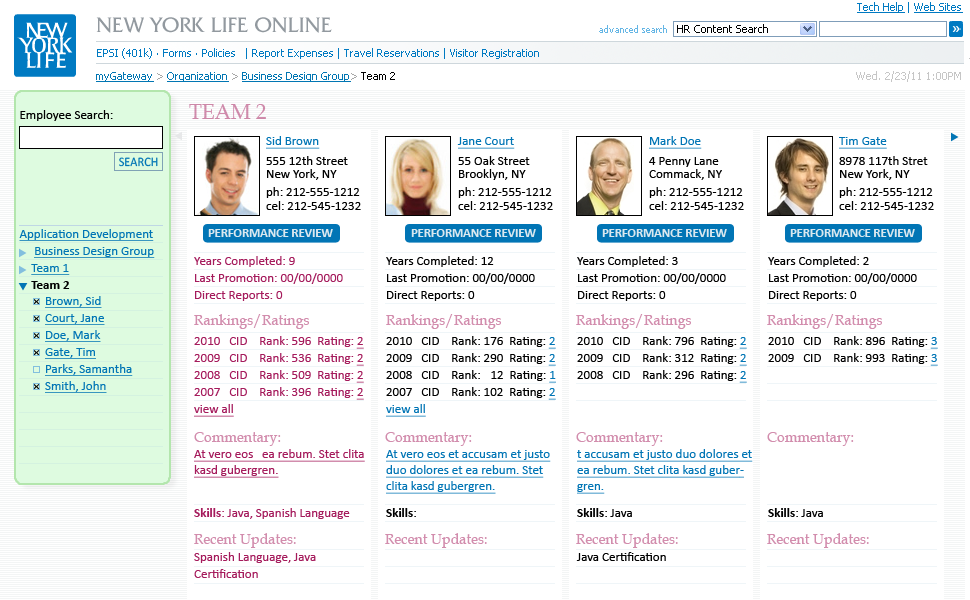Open Sid Brown's commentary text link
This screenshot has height=600, width=970.
pos(279,462)
